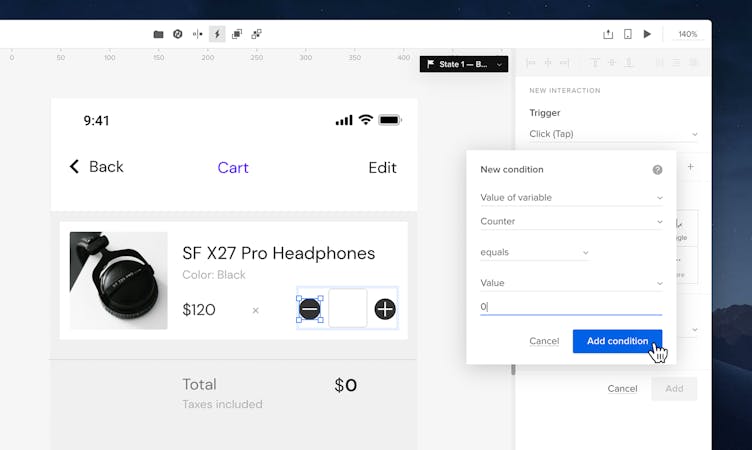Select the Wi-Fi icon in the mockup status bar

click(365, 120)
